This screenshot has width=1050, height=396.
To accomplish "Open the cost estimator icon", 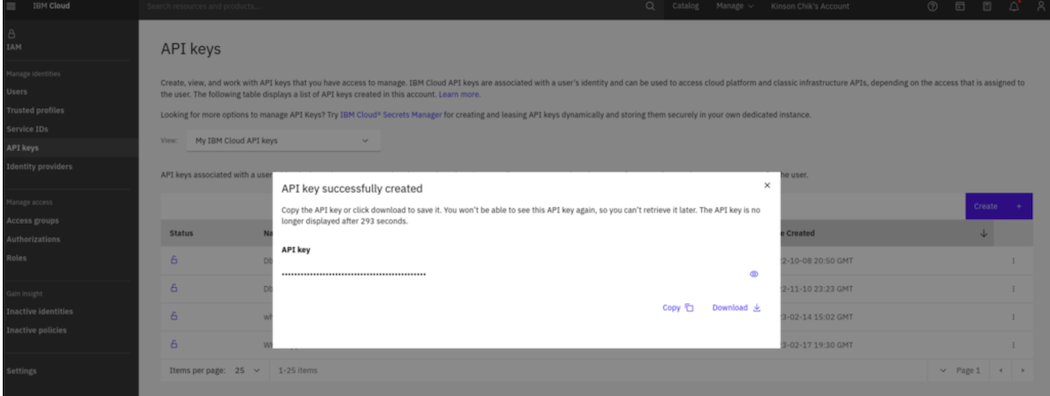I will [x=986, y=6].
